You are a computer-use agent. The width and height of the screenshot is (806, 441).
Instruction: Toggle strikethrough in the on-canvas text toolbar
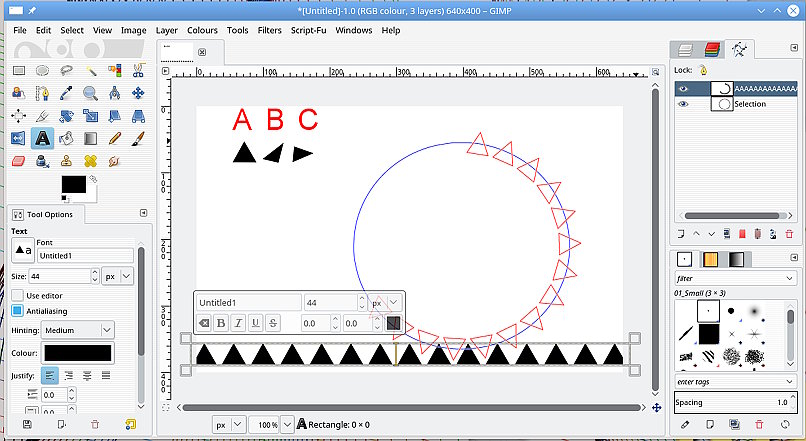coord(273,323)
